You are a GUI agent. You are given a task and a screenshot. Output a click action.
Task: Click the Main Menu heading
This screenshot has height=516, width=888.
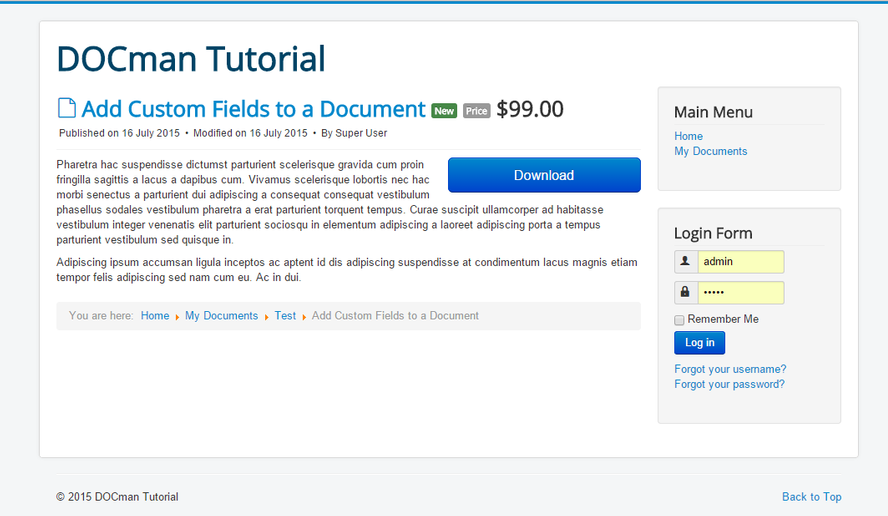point(713,112)
